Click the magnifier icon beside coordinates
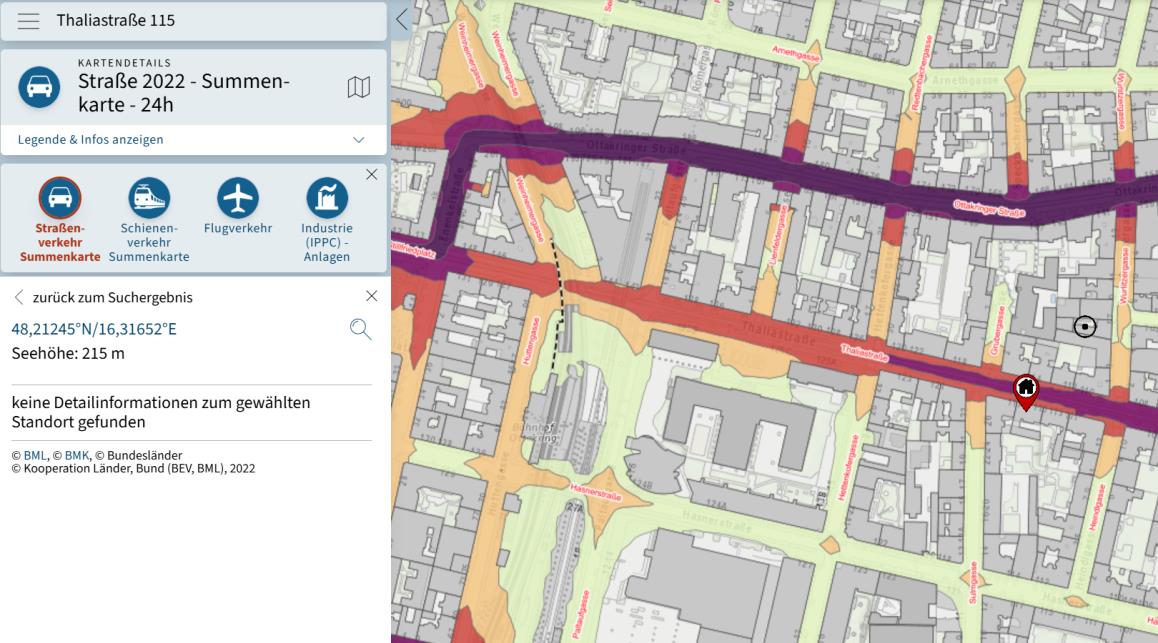The height and width of the screenshot is (643, 1158). coord(360,329)
